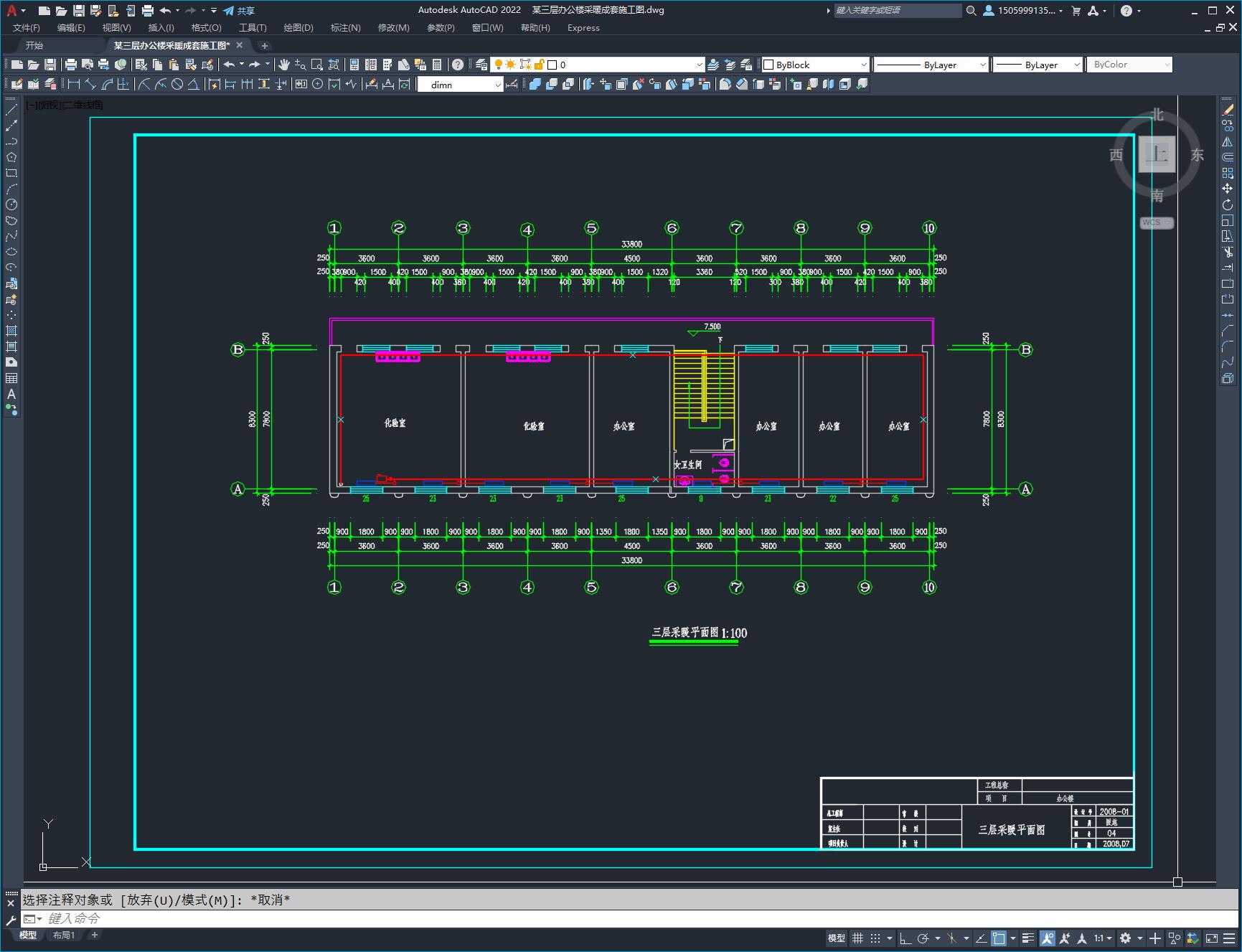Screen dimensions: 1242x952
Task: Open the 标注(N) menu
Action: 345,28
